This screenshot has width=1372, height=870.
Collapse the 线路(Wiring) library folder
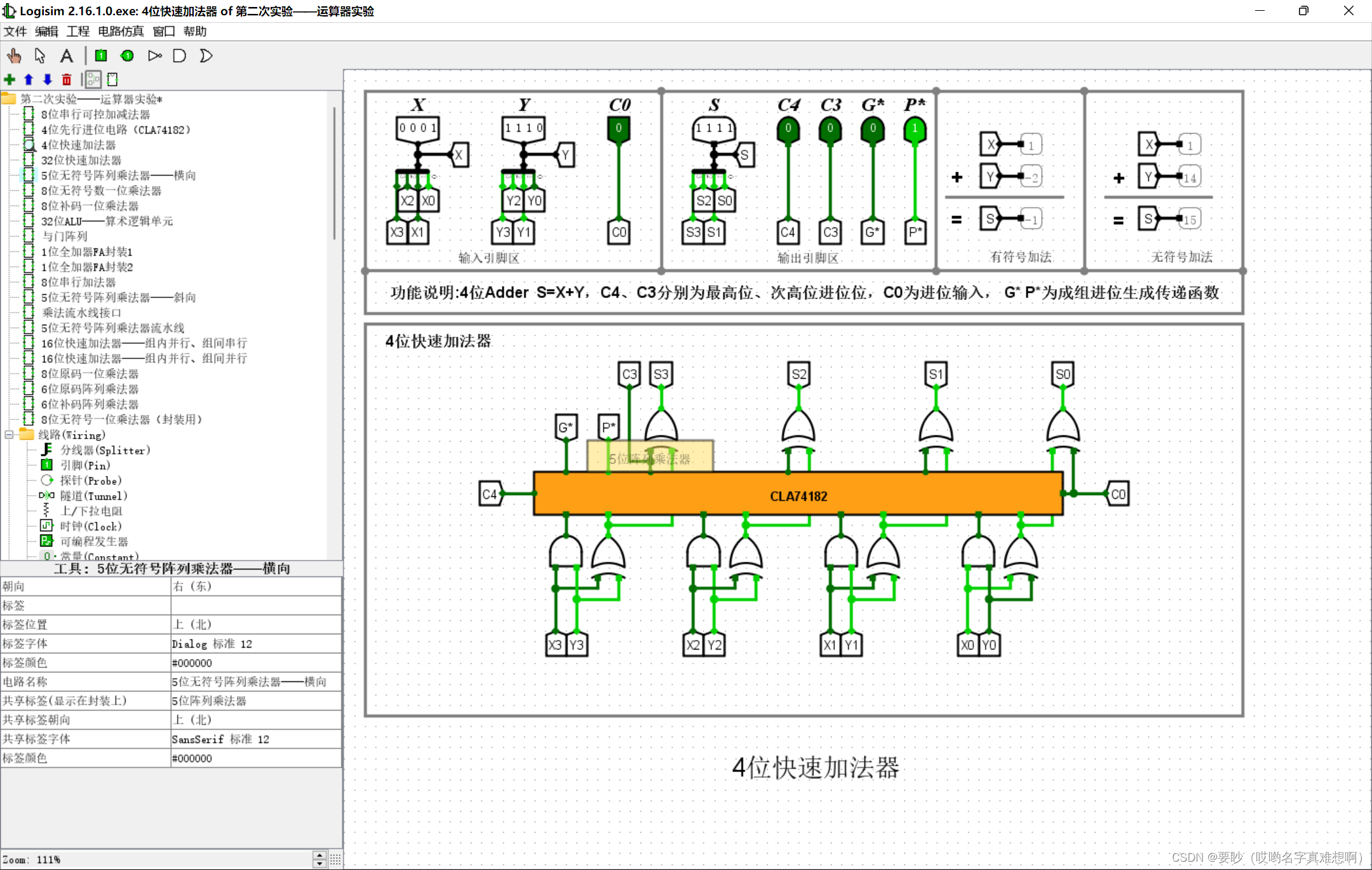[x=9, y=435]
